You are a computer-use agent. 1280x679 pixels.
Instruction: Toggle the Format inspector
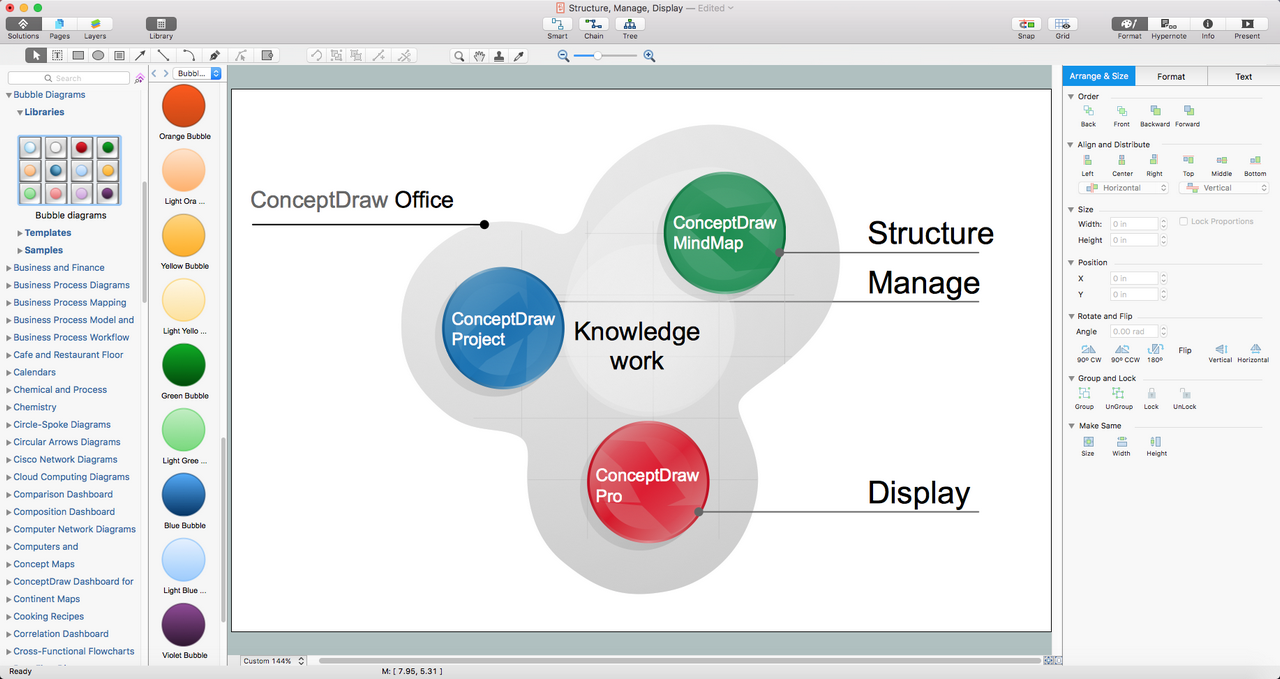(1129, 24)
